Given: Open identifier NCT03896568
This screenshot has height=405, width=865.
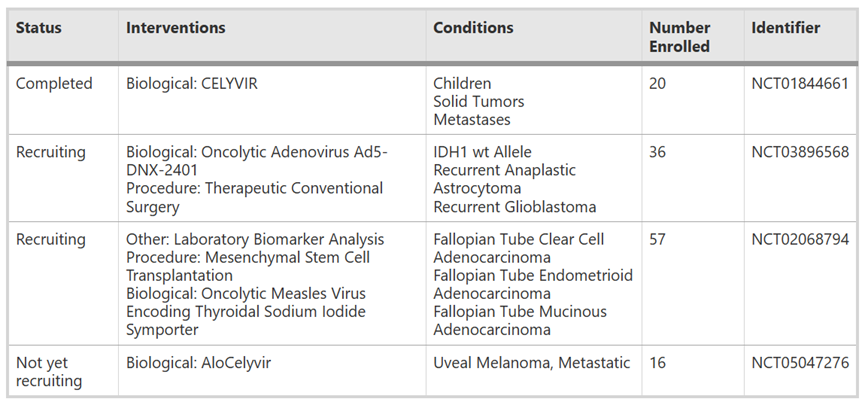Looking at the screenshot, I should click(800, 152).
